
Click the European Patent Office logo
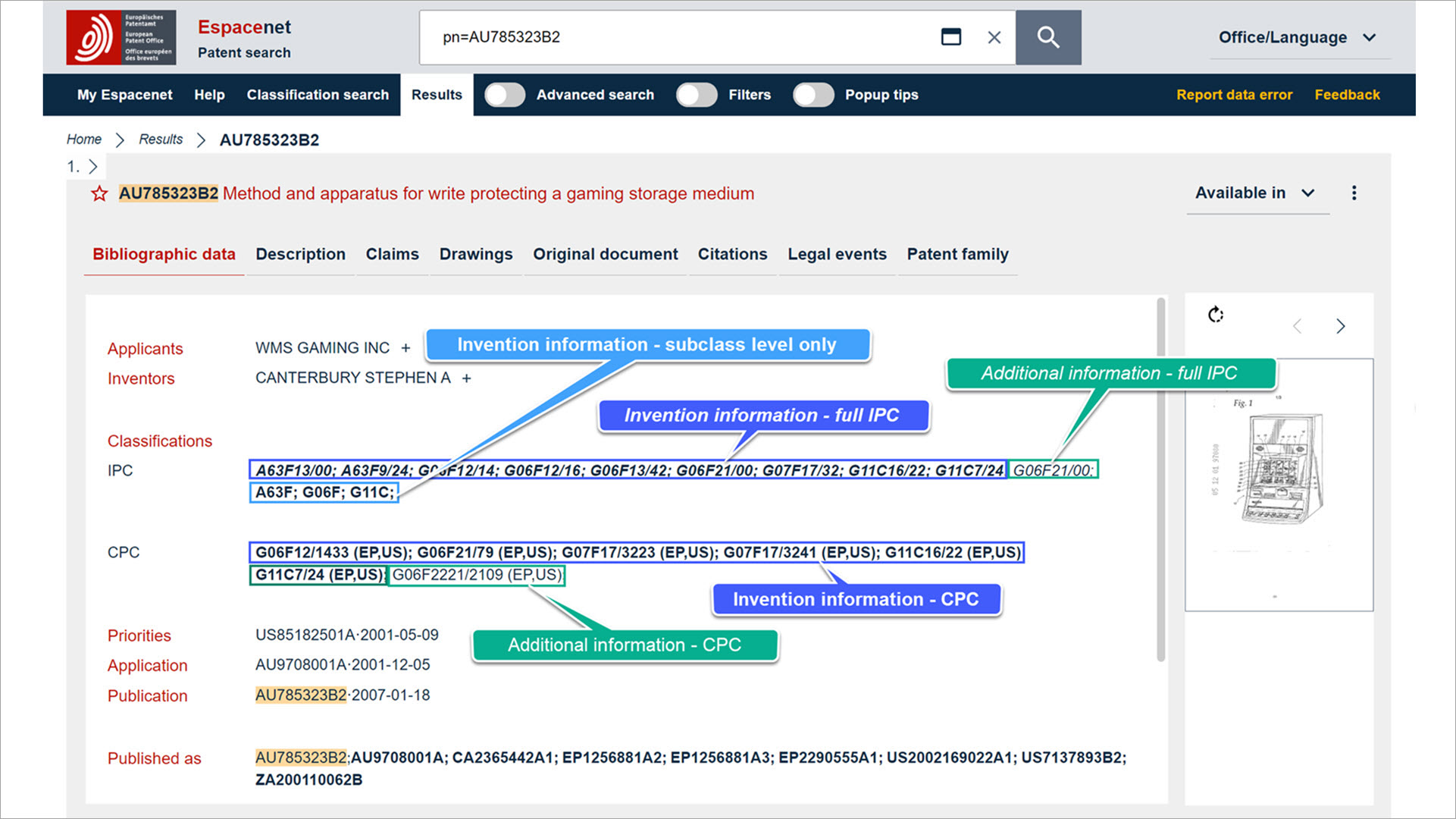[121, 37]
